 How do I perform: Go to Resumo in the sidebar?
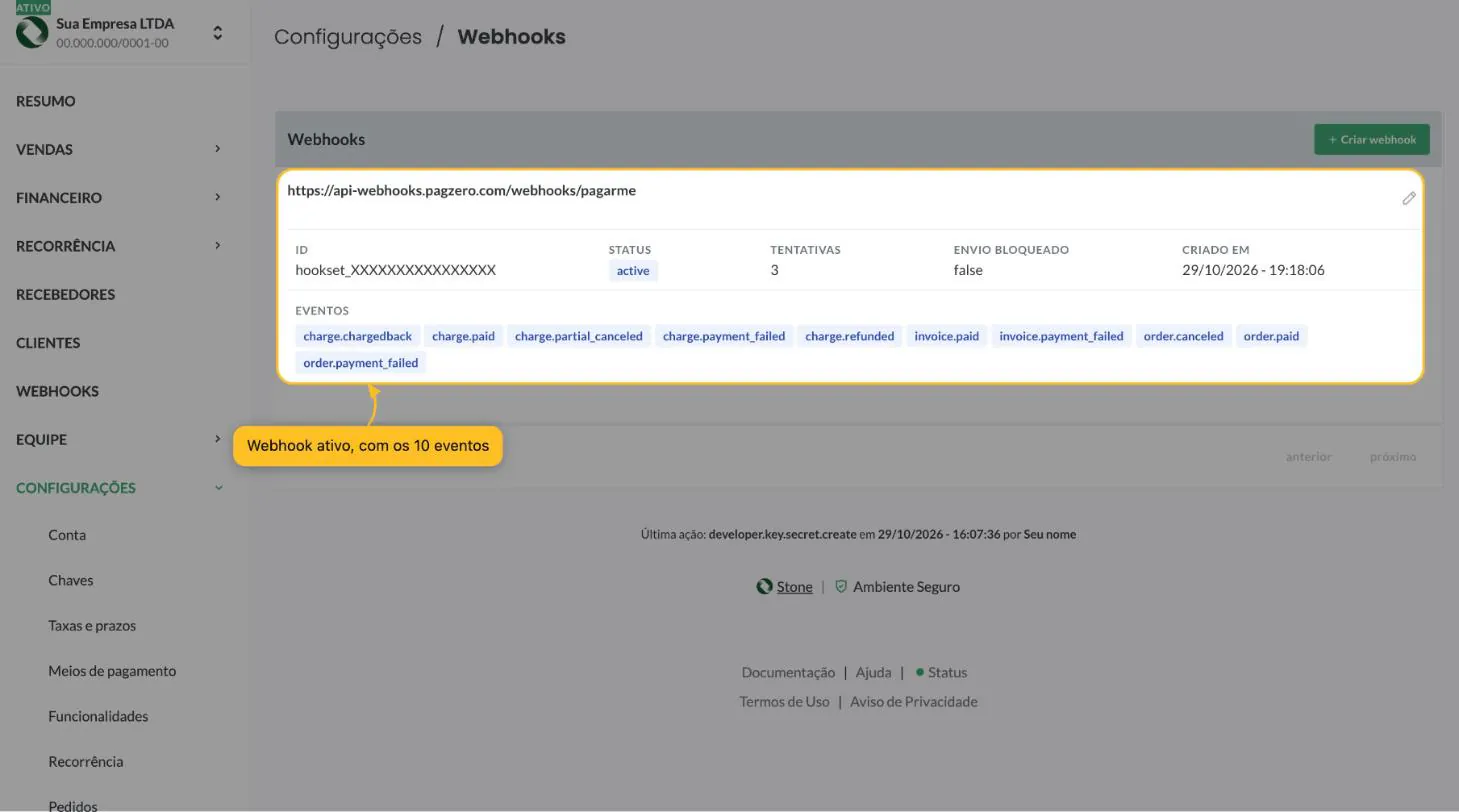click(46, 101)
